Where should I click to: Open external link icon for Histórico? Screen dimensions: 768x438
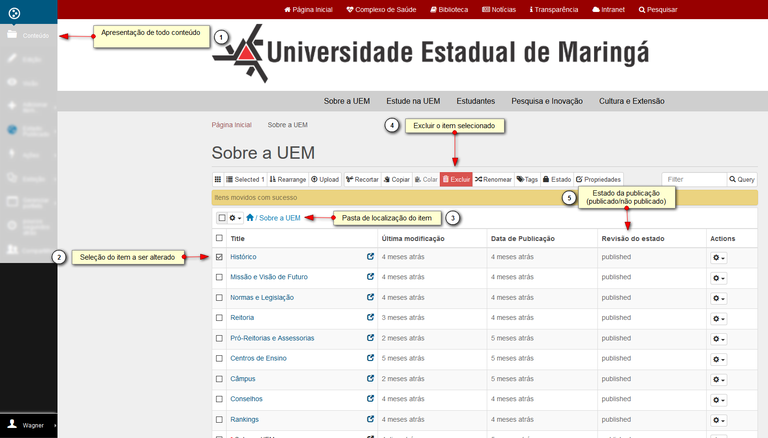[371, 257]
